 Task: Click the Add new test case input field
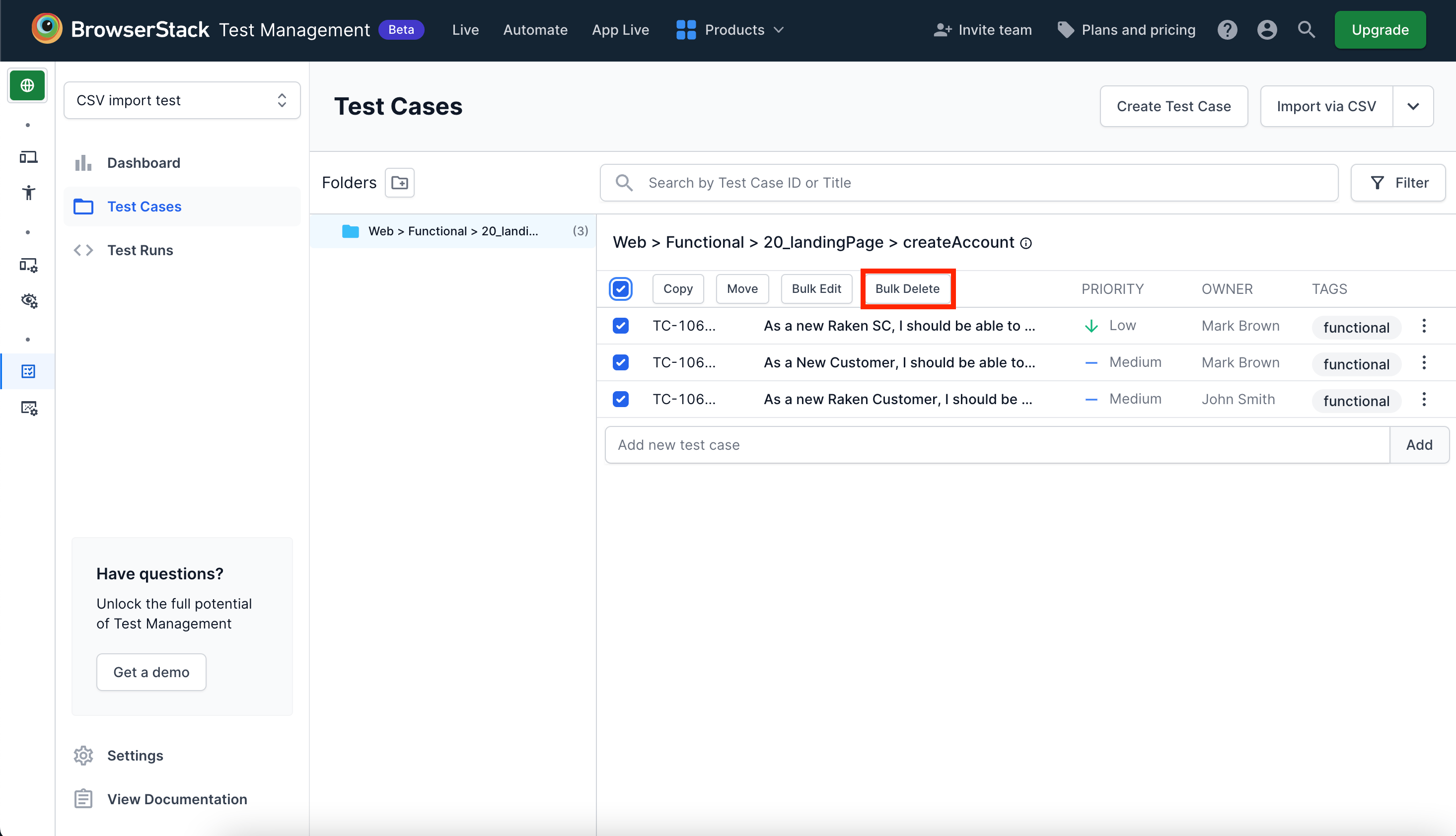click(x=997, y=445)
